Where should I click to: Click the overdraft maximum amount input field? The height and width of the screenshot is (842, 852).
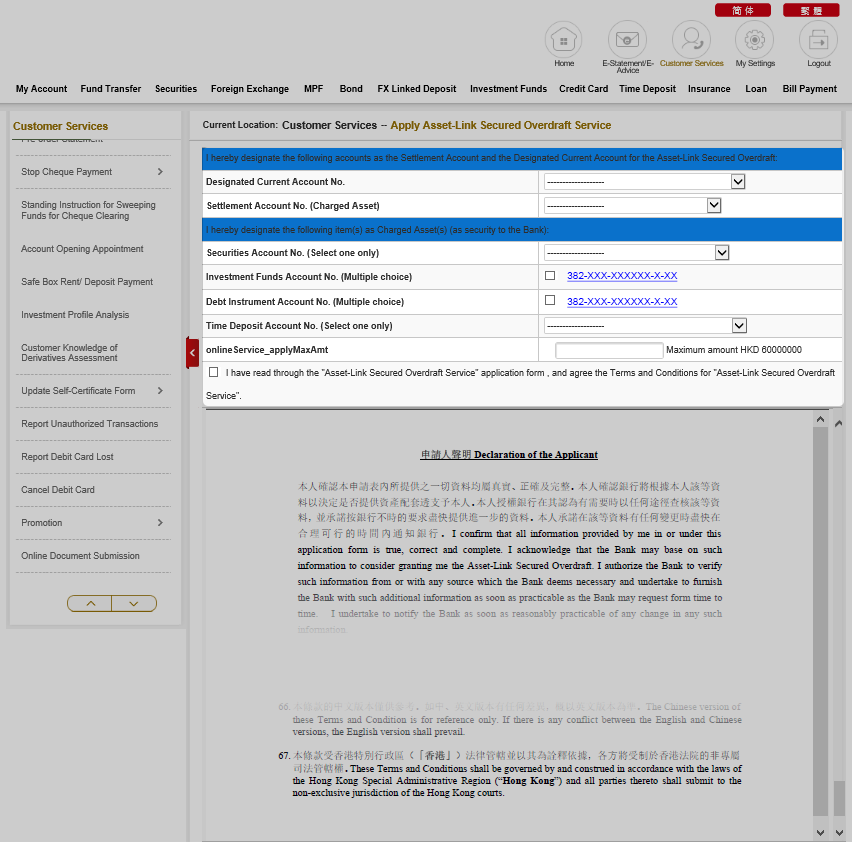(609, 350)
